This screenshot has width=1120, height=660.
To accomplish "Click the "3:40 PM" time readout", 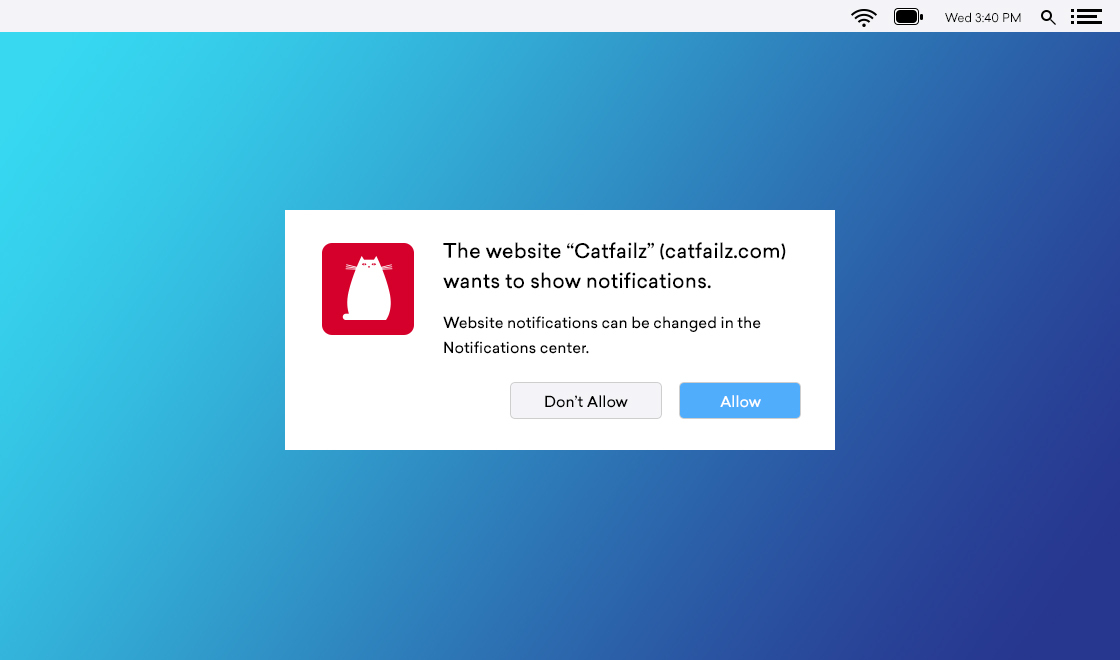I will click(x=998, y=18).
